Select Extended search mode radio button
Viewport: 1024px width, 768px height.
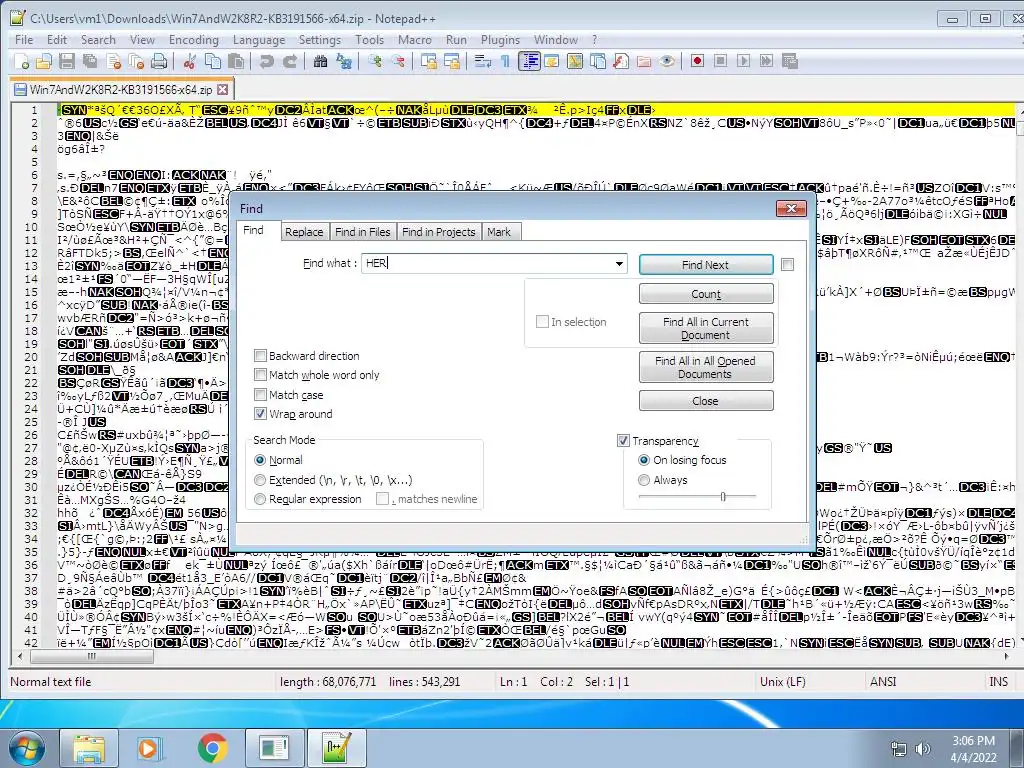pos(260,480)
